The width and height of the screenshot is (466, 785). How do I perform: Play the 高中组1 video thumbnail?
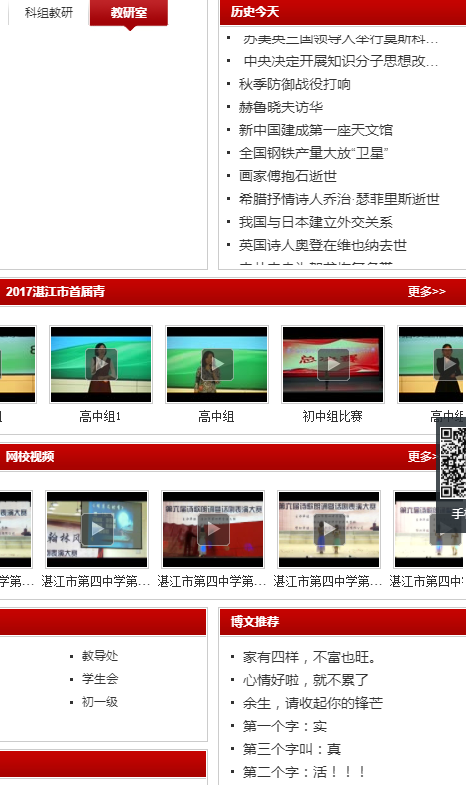coord(101,364)
